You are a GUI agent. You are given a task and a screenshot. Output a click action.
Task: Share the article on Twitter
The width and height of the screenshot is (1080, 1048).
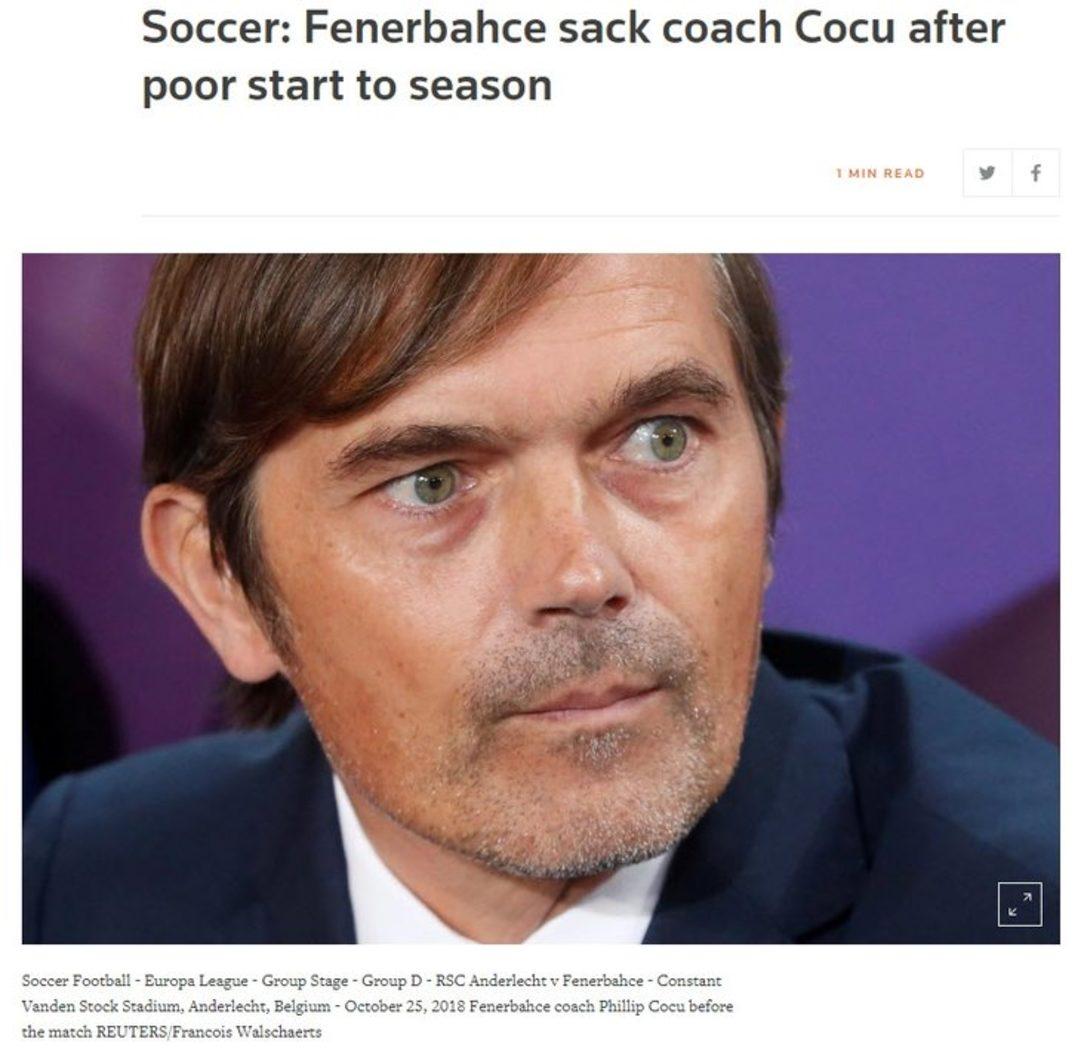[987, 173]
